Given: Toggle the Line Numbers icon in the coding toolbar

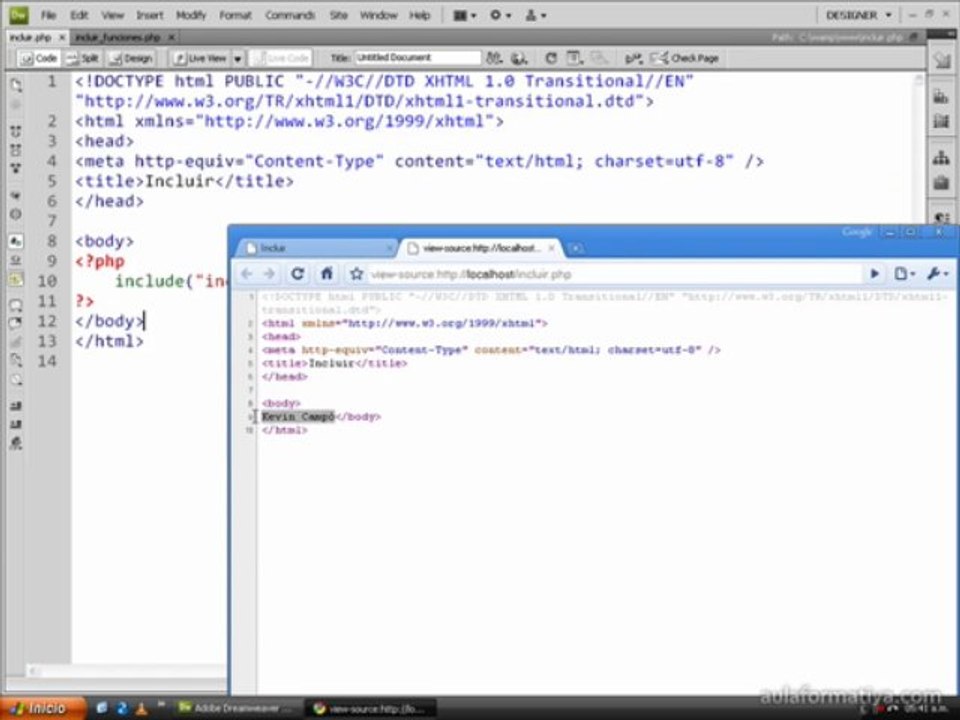Looking at the screenshot, I should point(16,242).
